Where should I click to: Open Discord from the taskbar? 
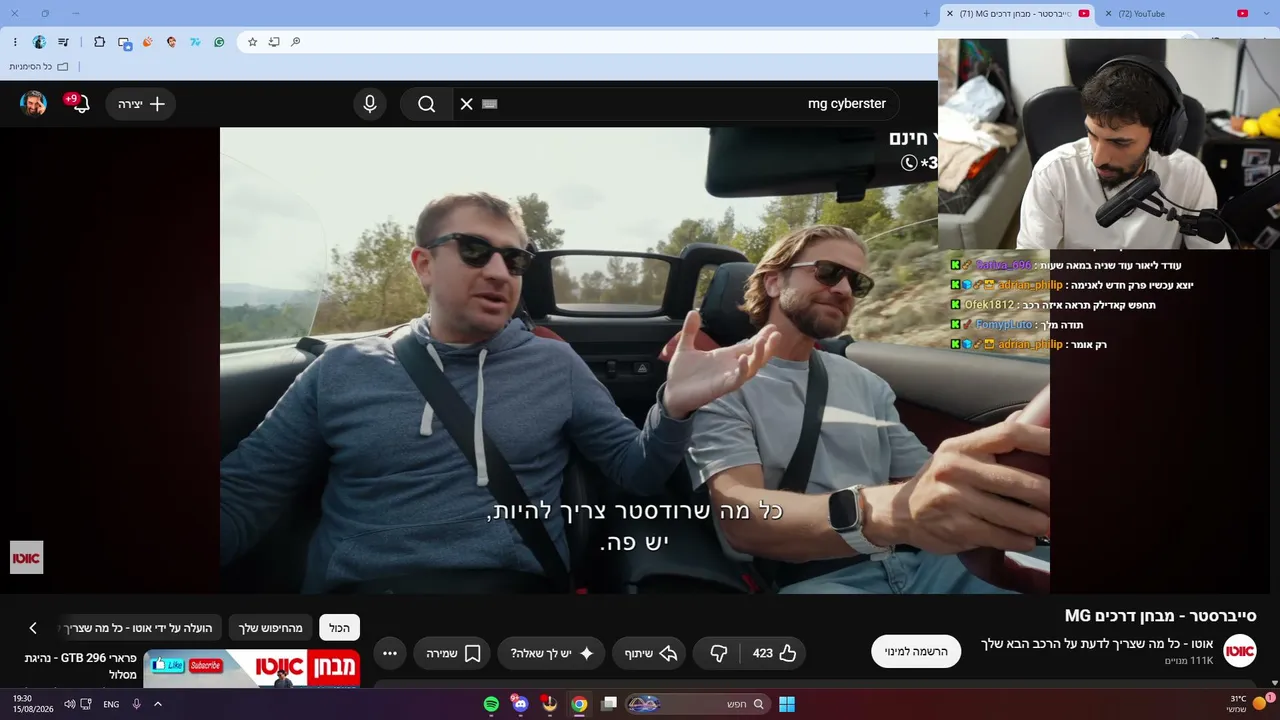point(520,704)
